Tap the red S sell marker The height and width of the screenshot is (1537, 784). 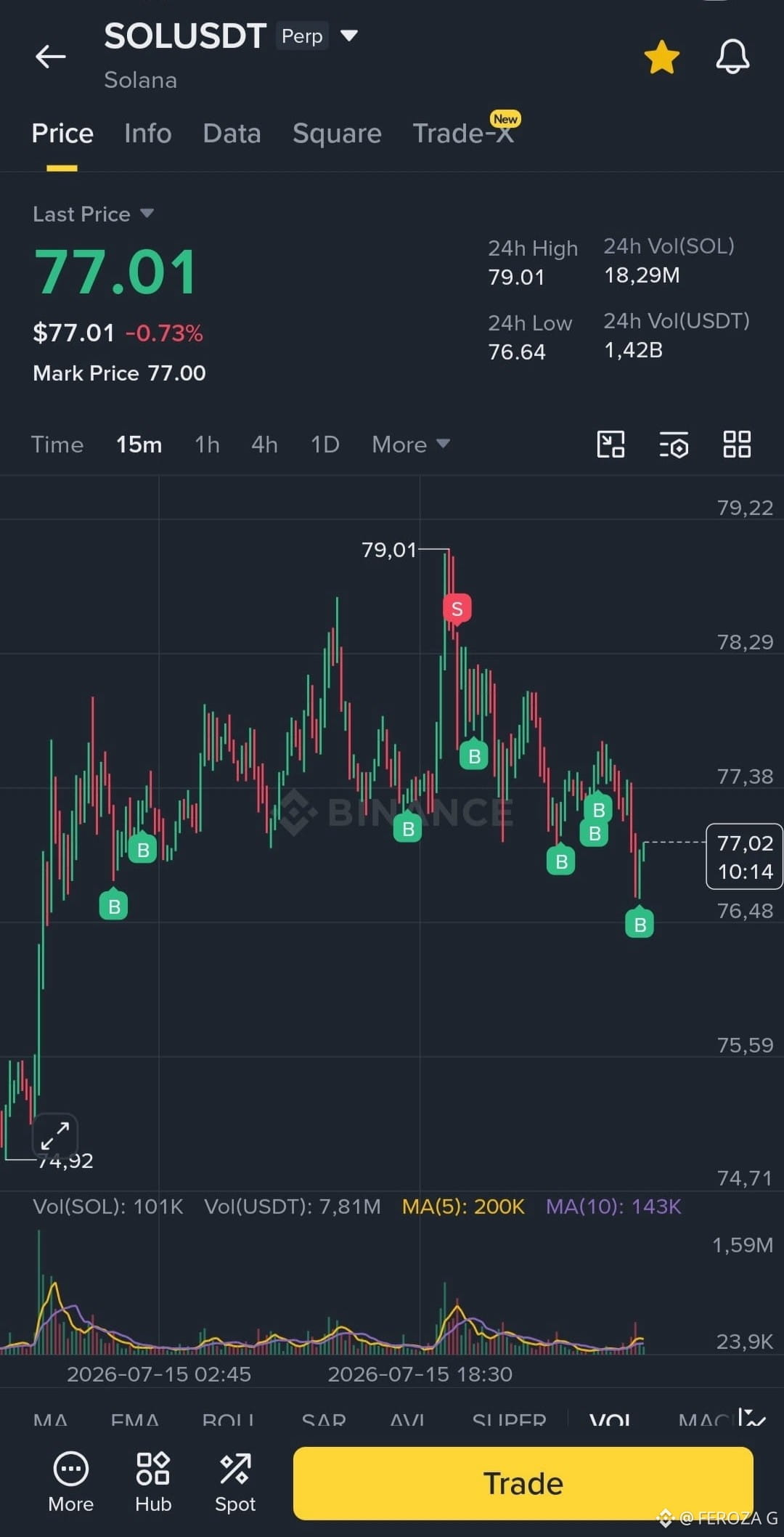pos(457,609)
